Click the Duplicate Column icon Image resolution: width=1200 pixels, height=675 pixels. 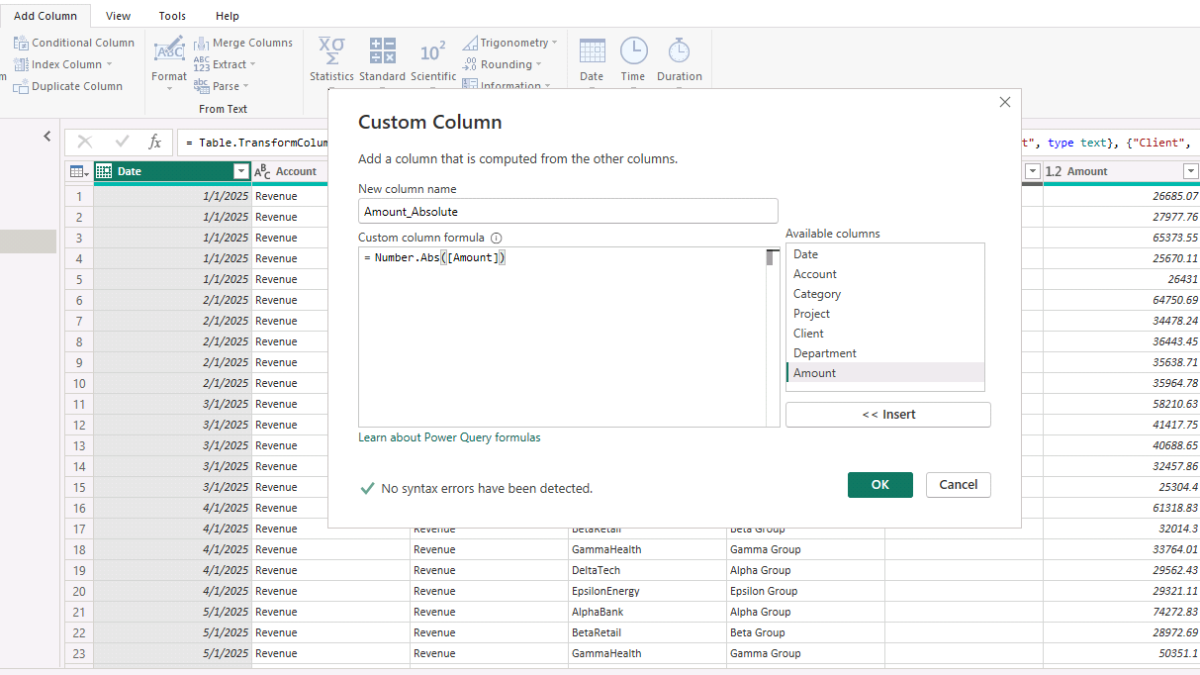(21, 87)
